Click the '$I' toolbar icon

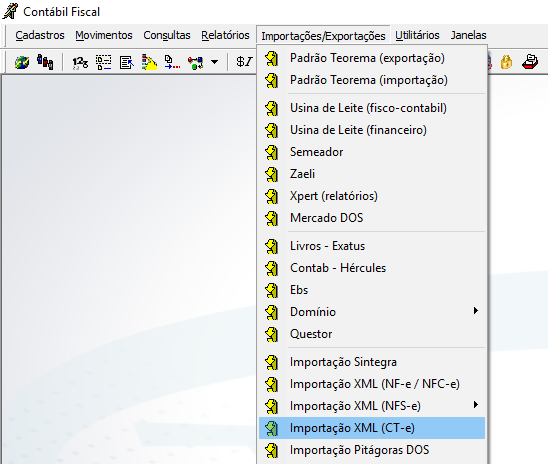click(x=244, y=62)
